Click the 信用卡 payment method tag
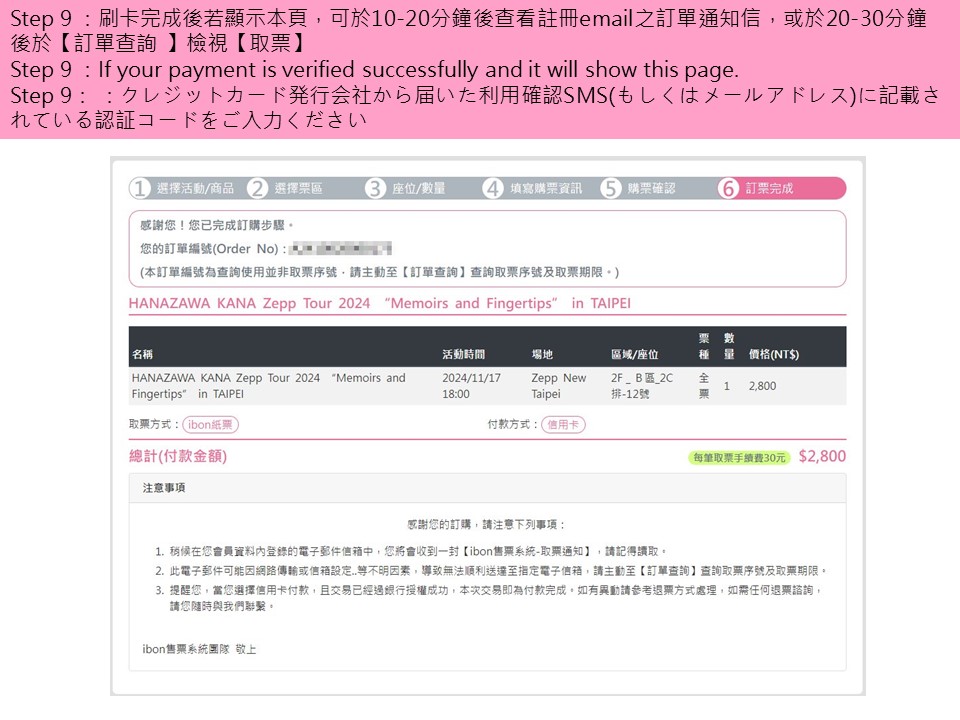Viewport: 960px width, 720px height. pos(563,425)
